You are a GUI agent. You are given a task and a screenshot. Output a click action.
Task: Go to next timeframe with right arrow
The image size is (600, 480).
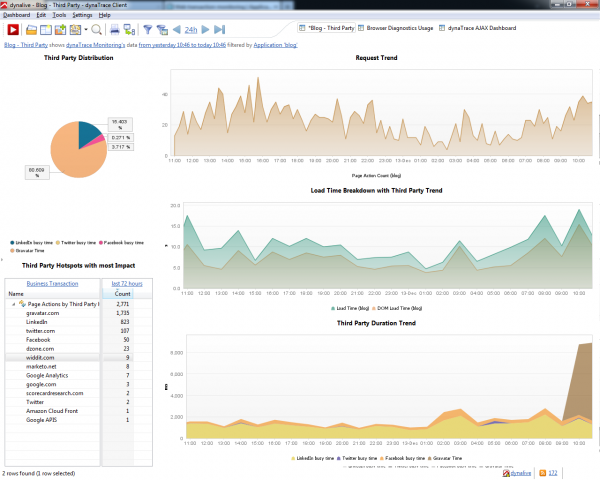[x=205, y=29]
